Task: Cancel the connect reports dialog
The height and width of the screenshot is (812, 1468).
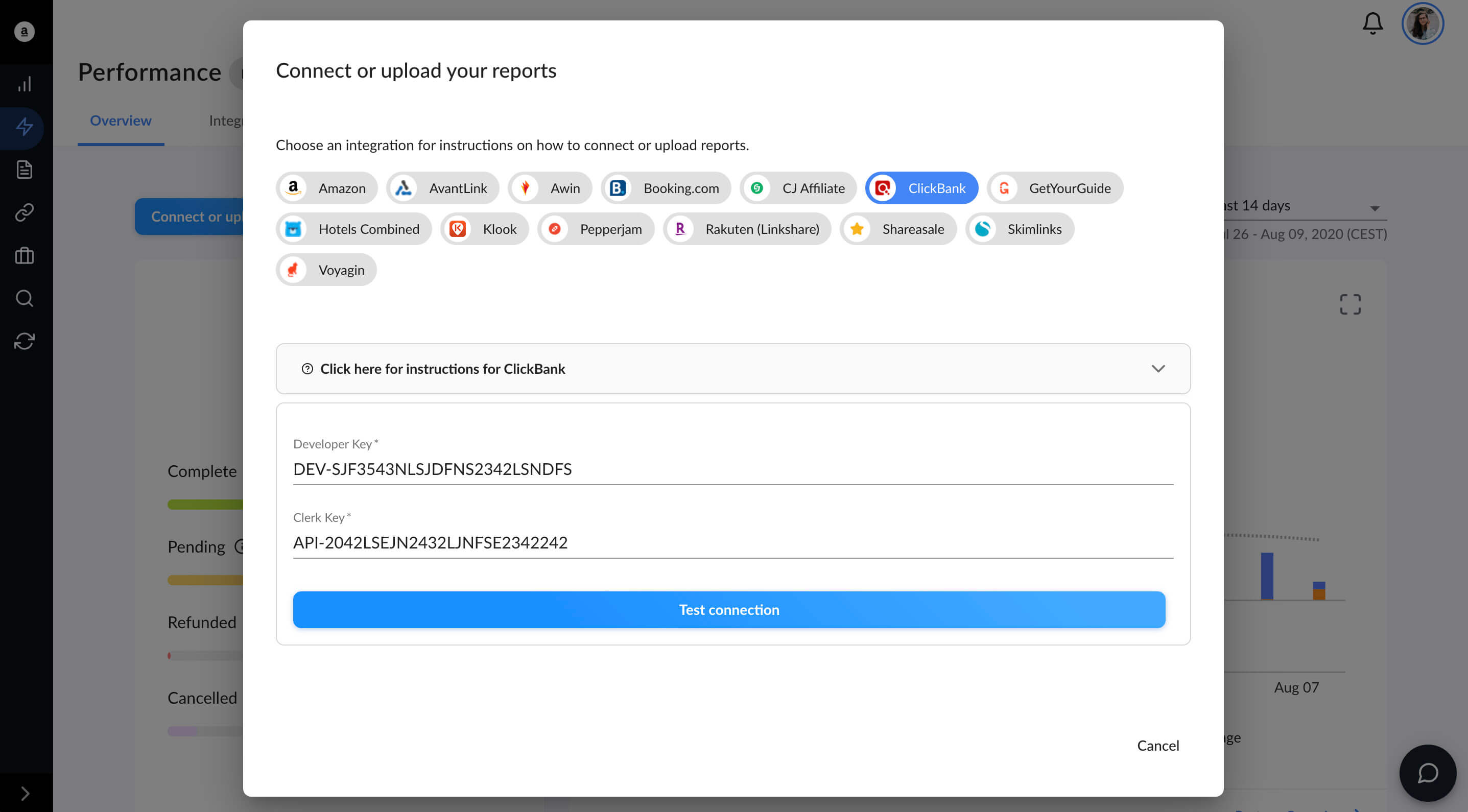Action: [x=1158, y=746]
